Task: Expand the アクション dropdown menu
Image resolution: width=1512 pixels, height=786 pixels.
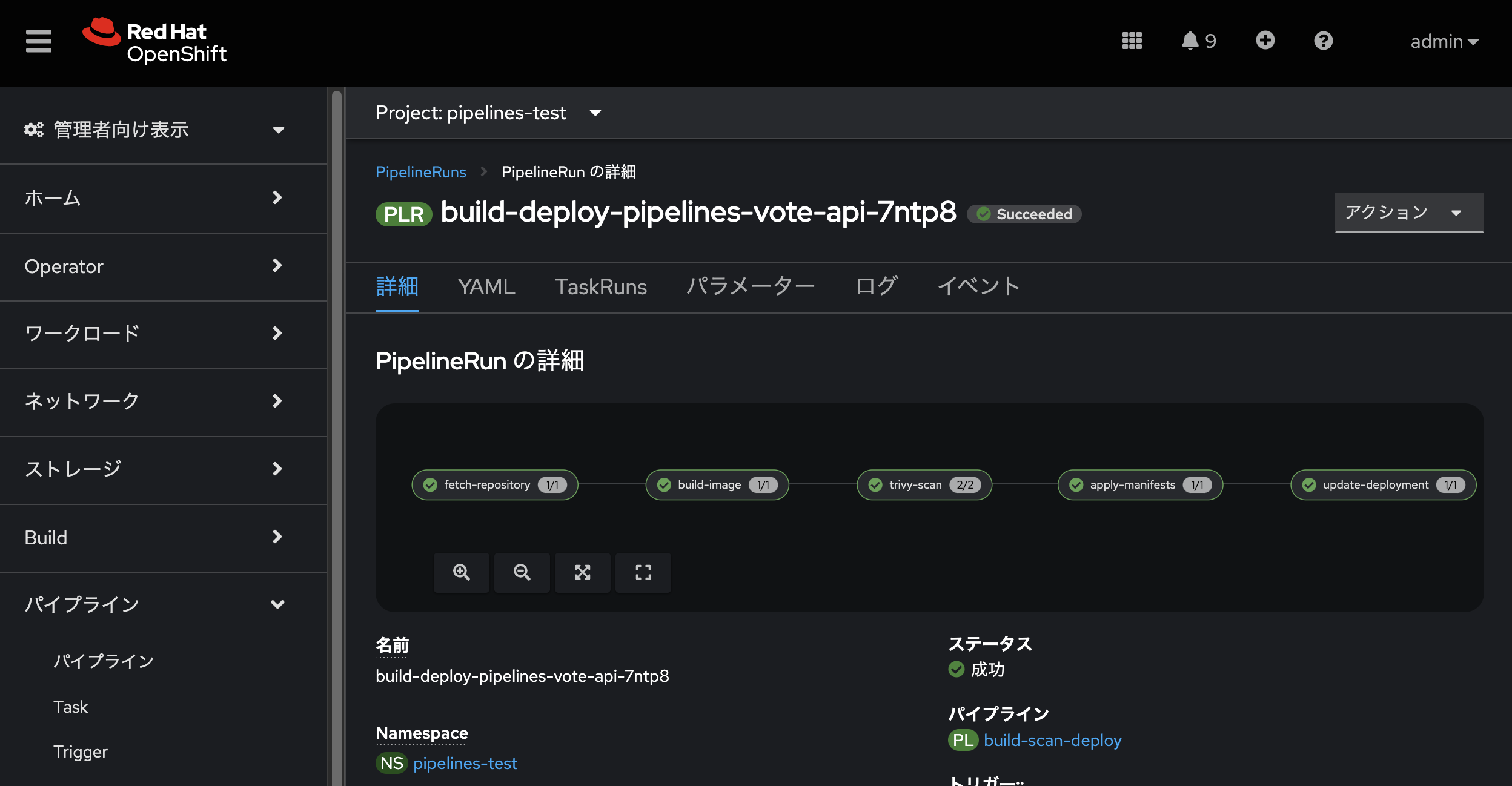Action: [x=1399, y=212]
